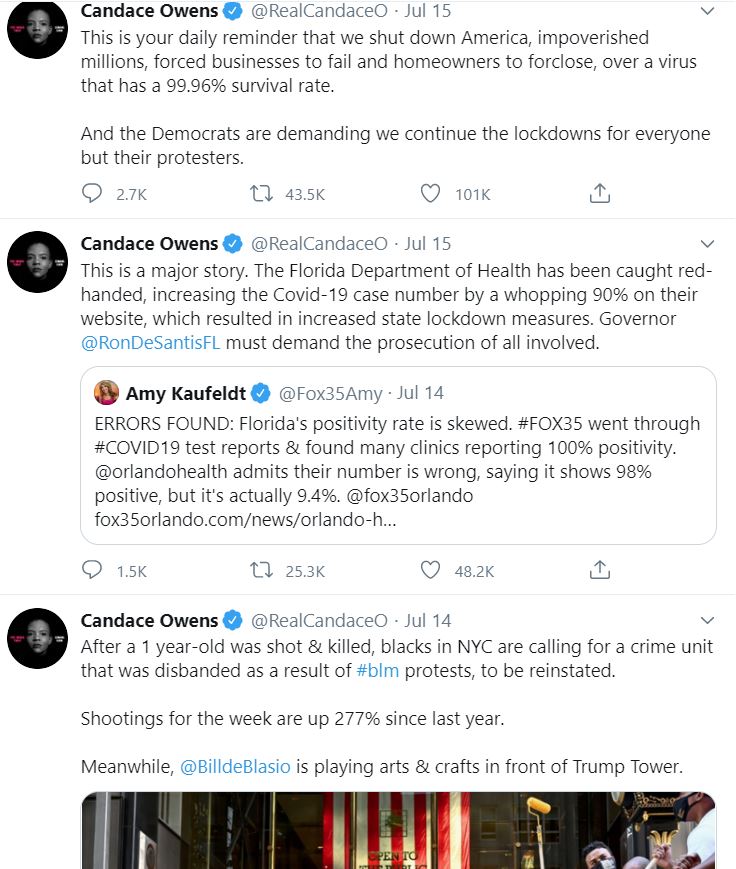Click the @BilldeBlasio mention
This screenshot has height=869, width=736.
tap(235, 767)
